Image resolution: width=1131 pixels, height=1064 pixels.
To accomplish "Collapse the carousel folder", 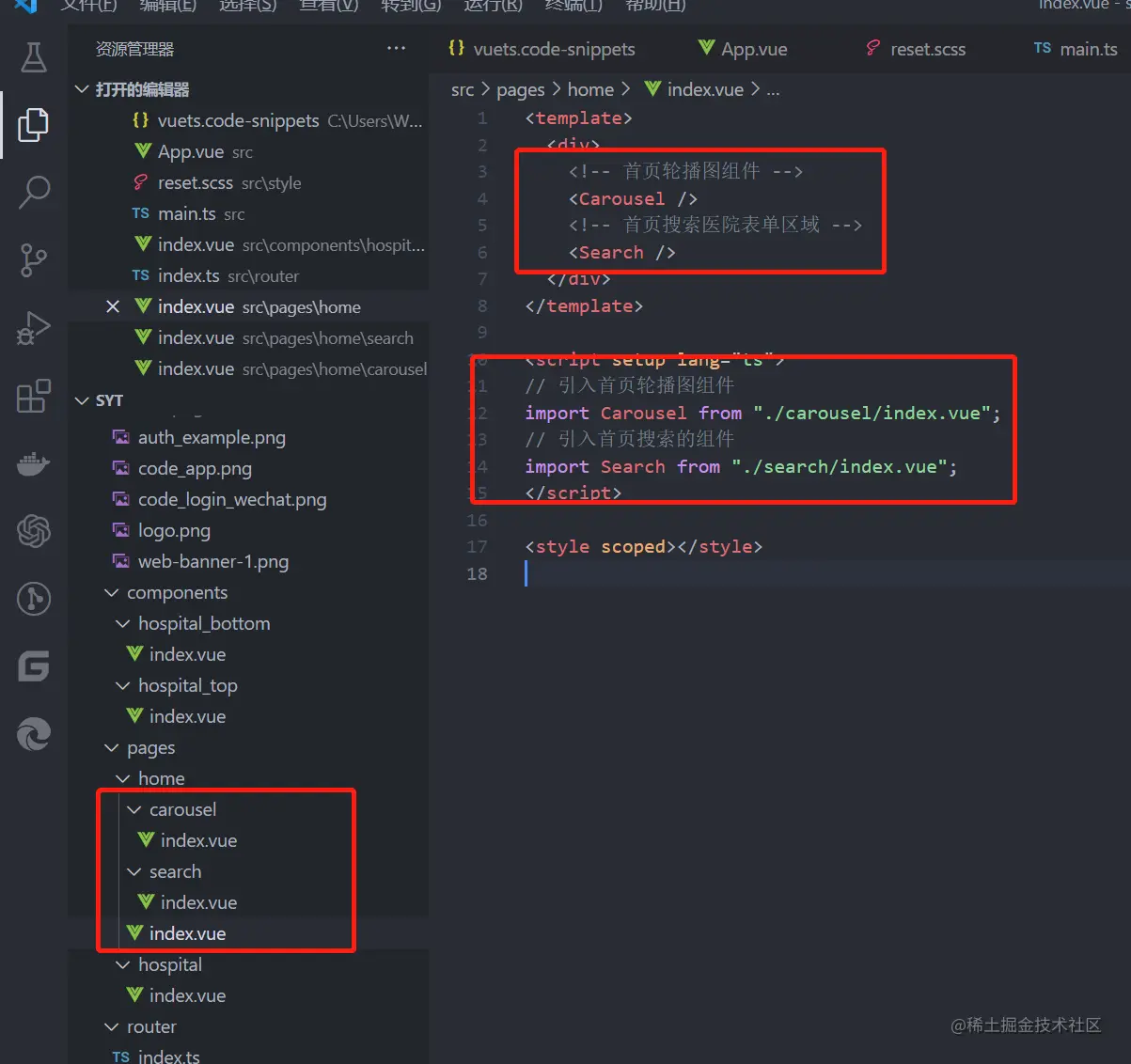I will click(x=134, y=809).
